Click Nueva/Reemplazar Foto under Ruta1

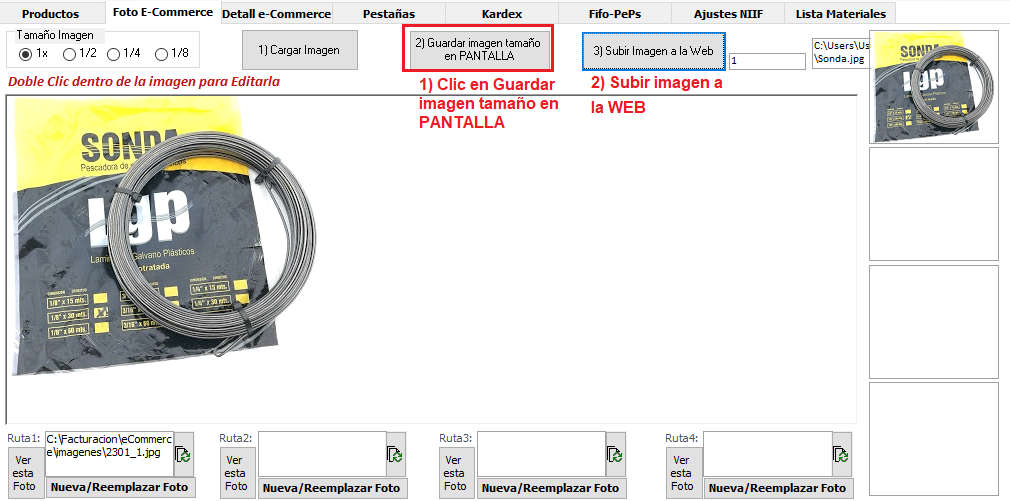(120, 487)
